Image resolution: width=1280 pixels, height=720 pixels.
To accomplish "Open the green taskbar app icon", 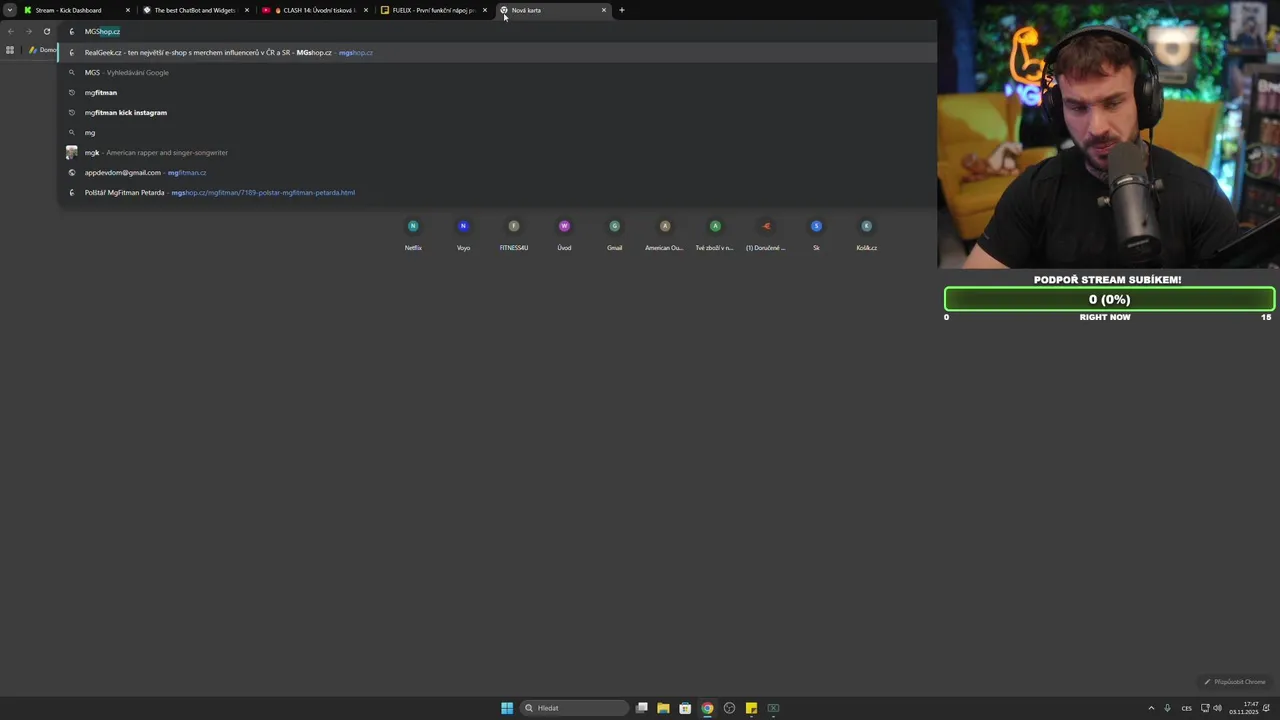I will pyautogui.click(x=773, y=708).
